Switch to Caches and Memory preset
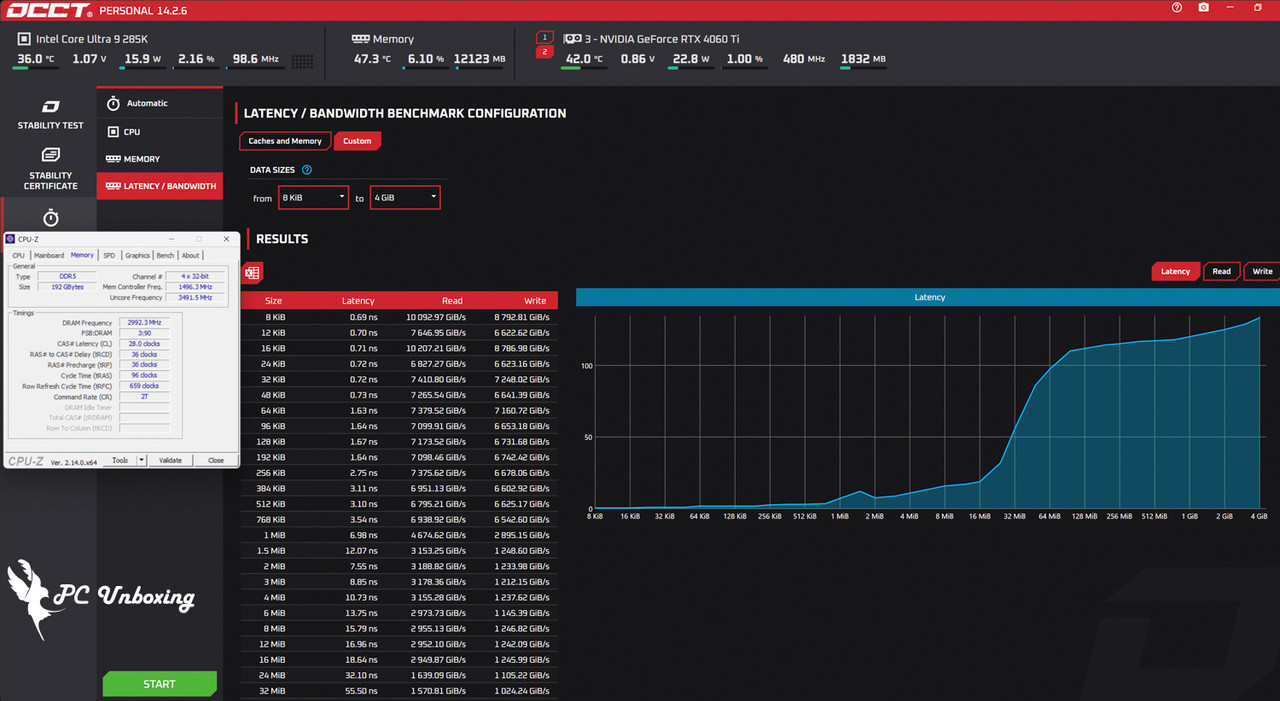 point(285,141)
